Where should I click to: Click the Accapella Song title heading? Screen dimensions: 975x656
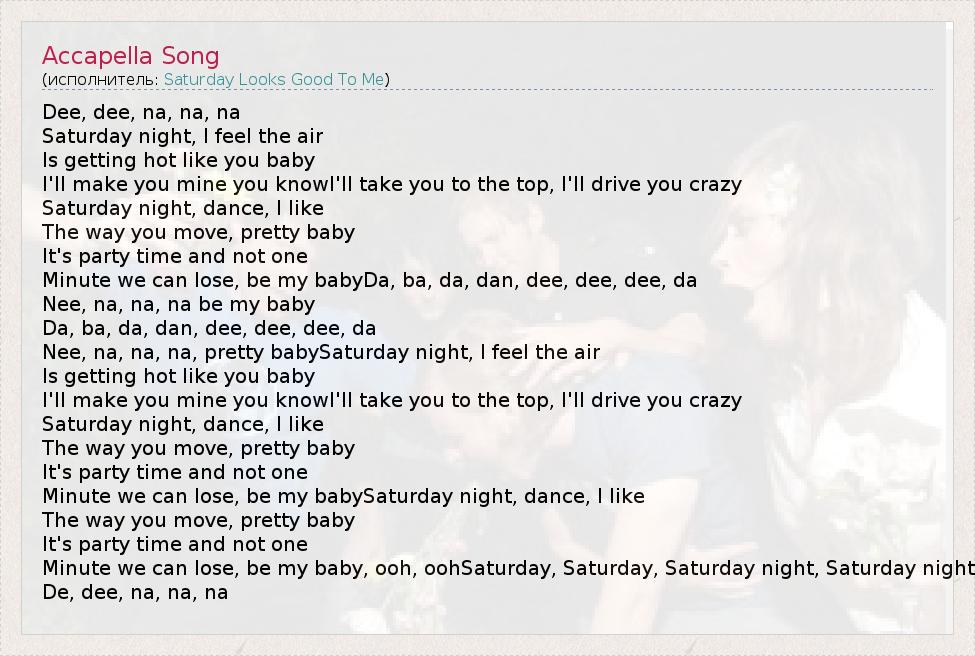coord(130,56)
